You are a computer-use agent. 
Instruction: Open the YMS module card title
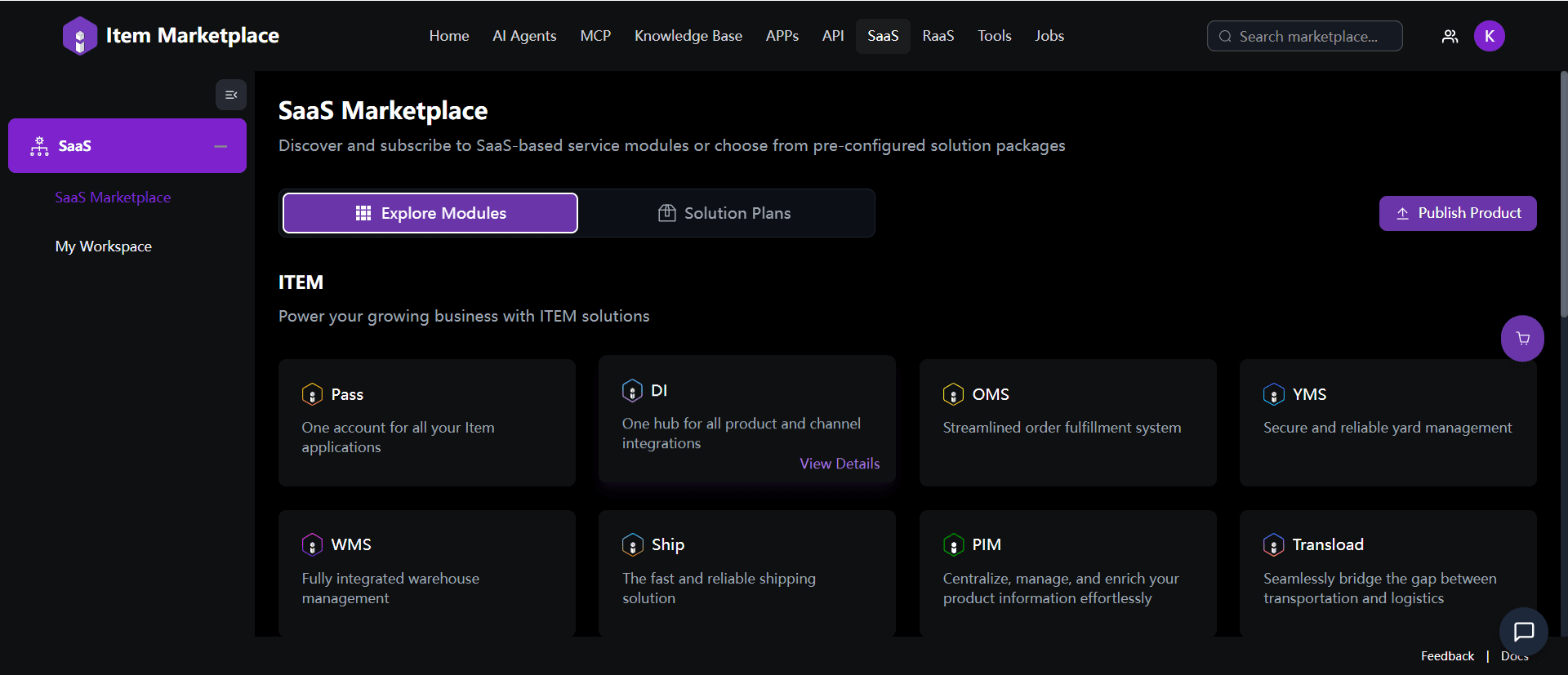(1309, 394)
